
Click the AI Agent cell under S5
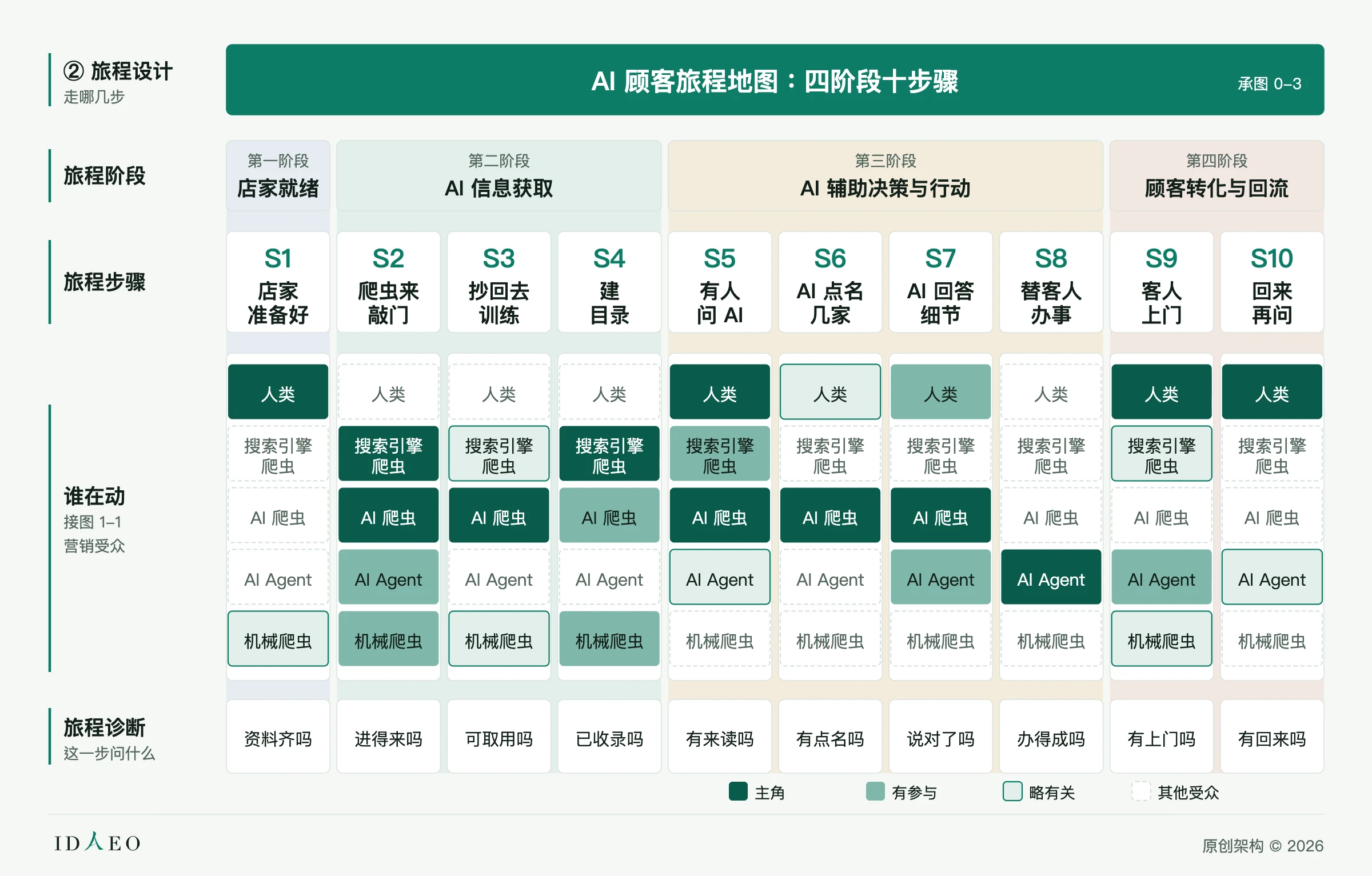[720, 577]
